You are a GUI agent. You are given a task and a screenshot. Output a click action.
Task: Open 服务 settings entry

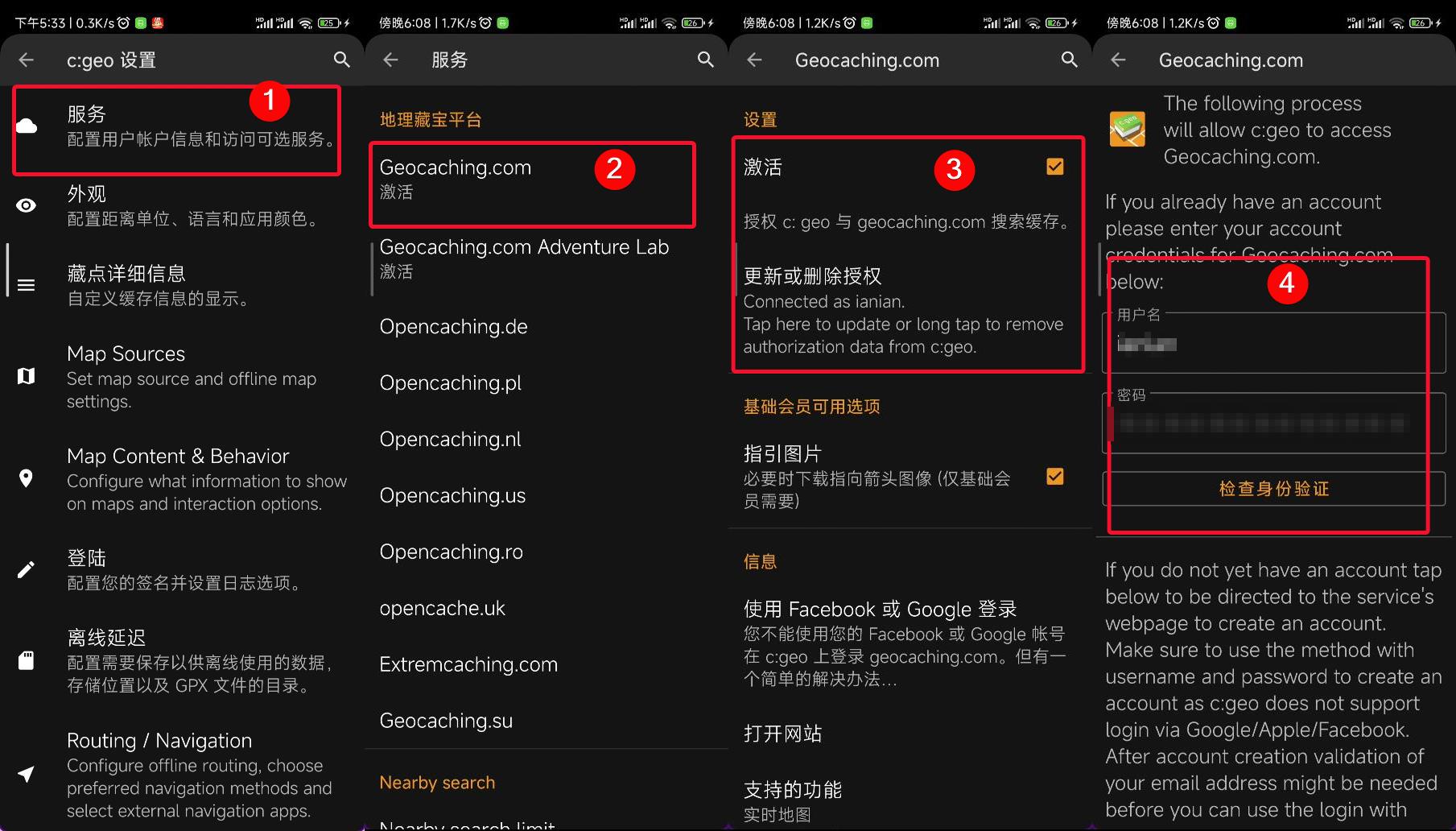point(182,126)
